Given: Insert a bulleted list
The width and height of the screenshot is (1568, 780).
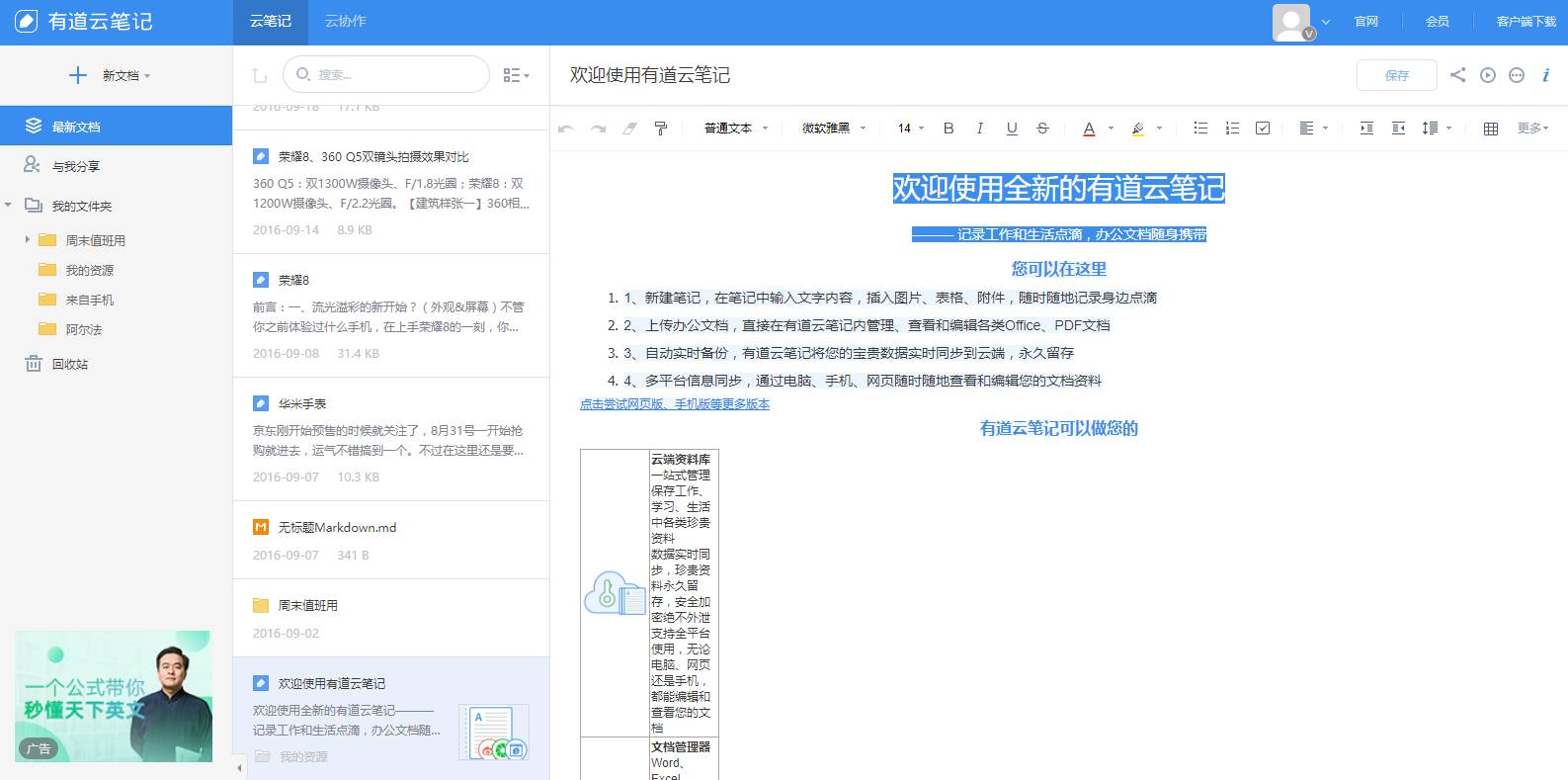Looking at the screenshot, I should click(1200, 129).
